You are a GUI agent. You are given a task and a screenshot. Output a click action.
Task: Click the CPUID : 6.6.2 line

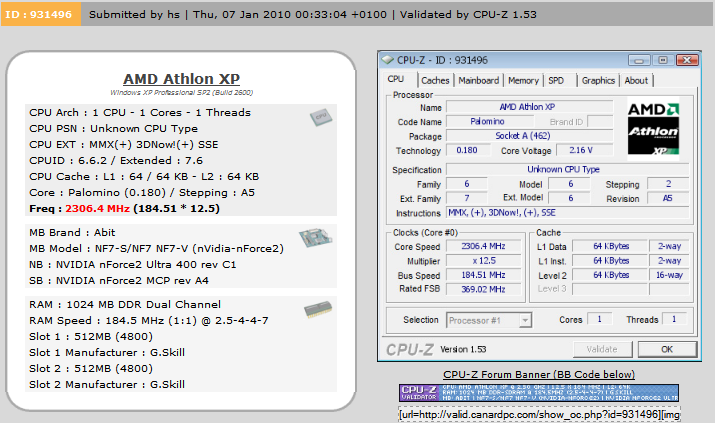tap(116, 160)
